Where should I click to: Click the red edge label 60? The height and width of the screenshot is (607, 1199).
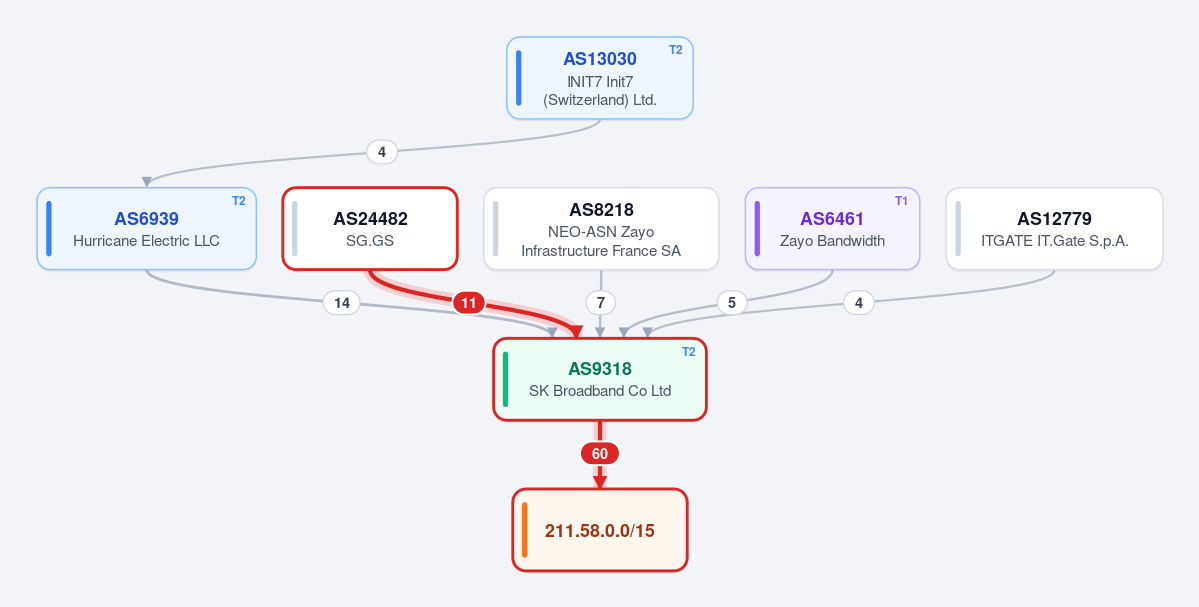pyautogui.click(x=600, y=454)
